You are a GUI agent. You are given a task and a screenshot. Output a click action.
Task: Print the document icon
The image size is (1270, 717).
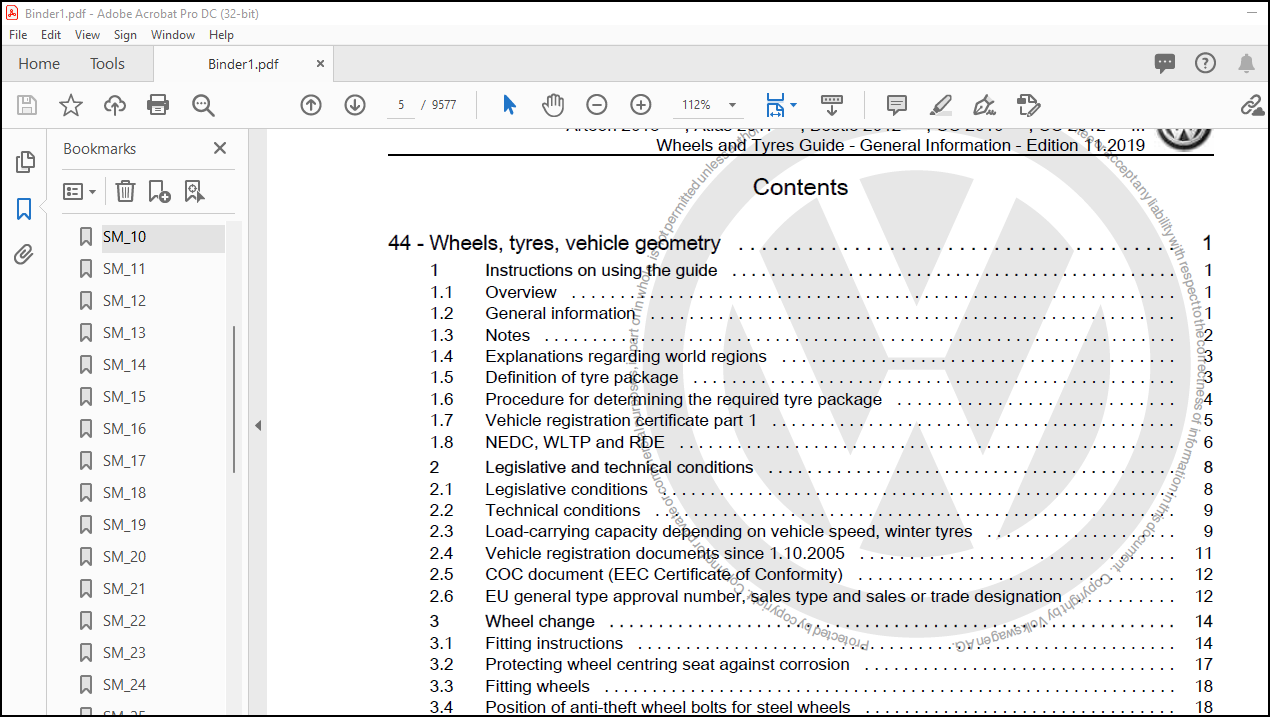click(x=158, y=105)
